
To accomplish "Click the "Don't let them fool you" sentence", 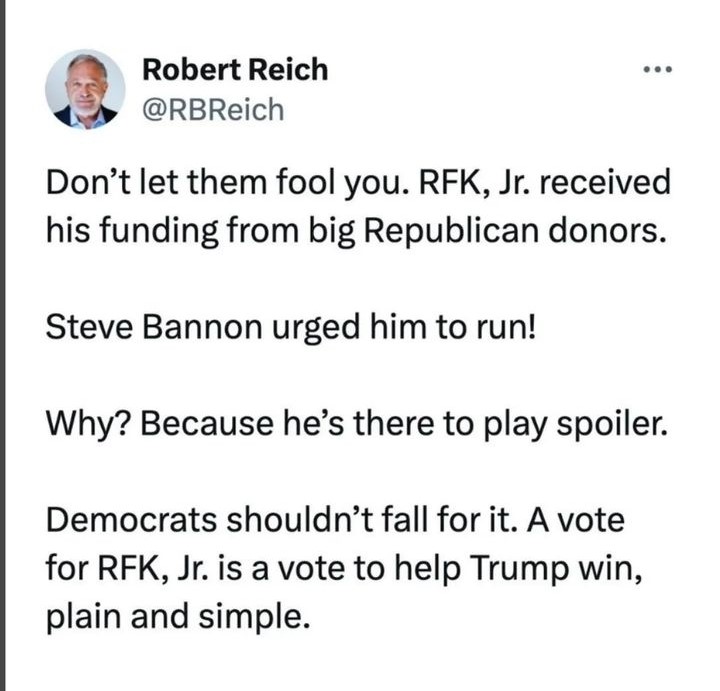I will pos(227,182).
